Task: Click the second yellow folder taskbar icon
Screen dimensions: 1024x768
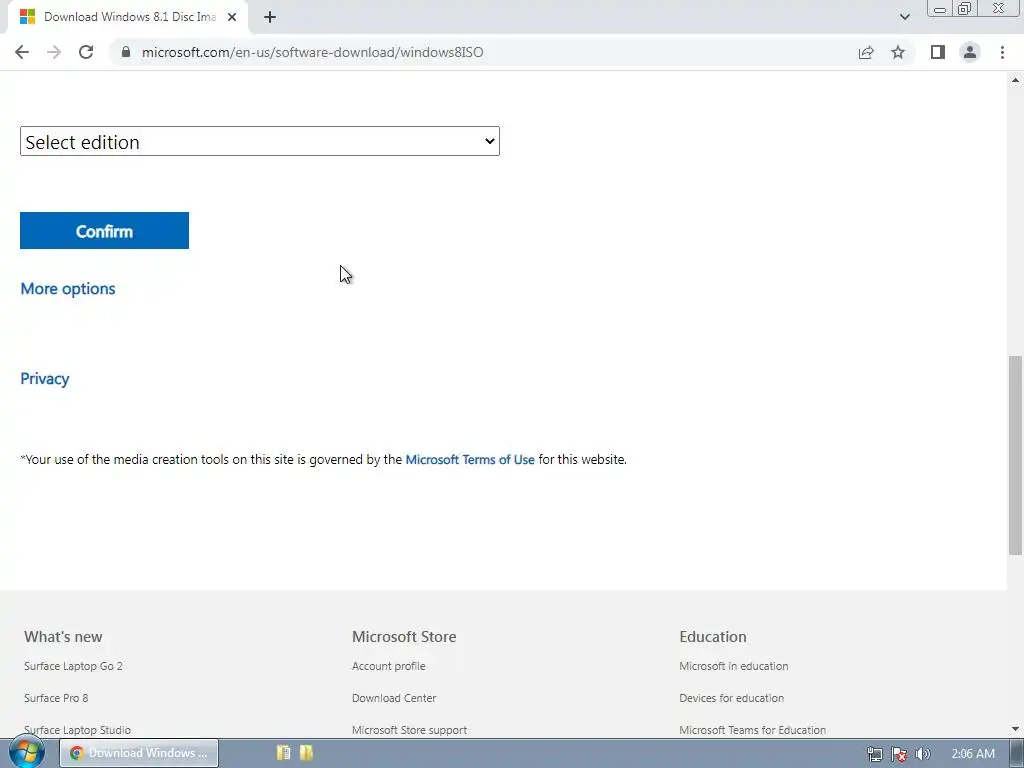Action: [306, 752]
